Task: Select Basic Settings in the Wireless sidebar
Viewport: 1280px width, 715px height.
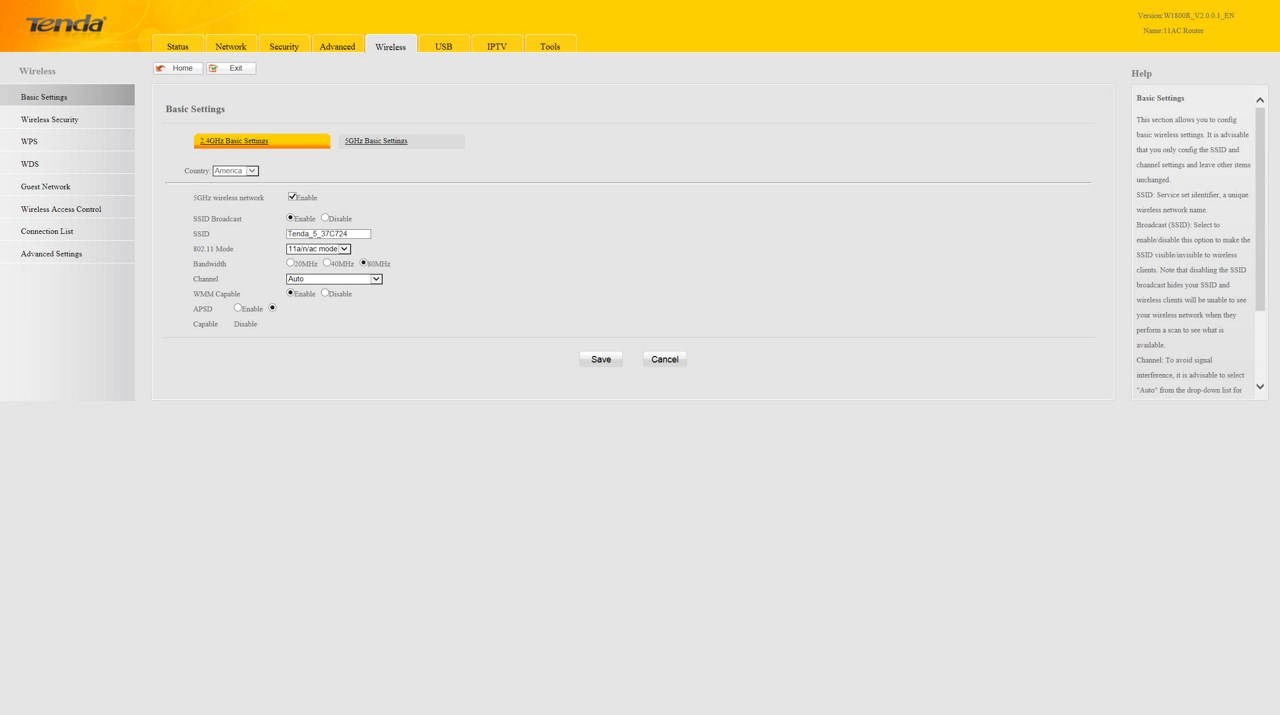Action: click(67, 96)
